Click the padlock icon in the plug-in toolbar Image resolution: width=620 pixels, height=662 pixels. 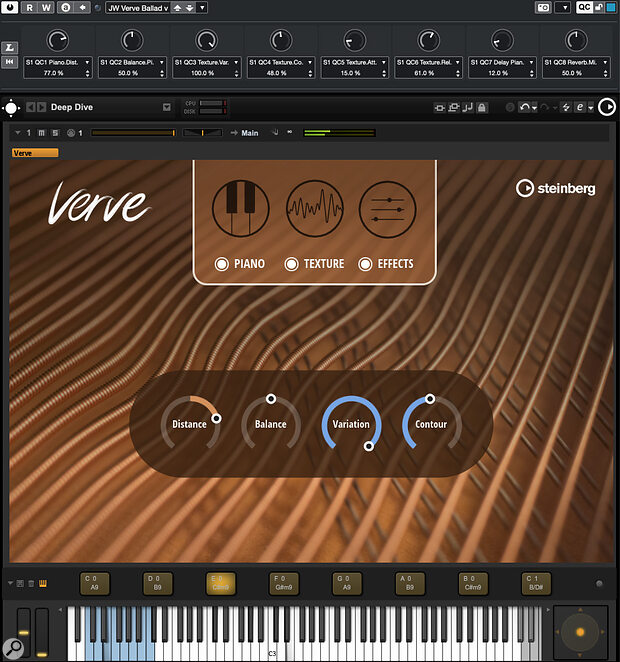(481, 108)
